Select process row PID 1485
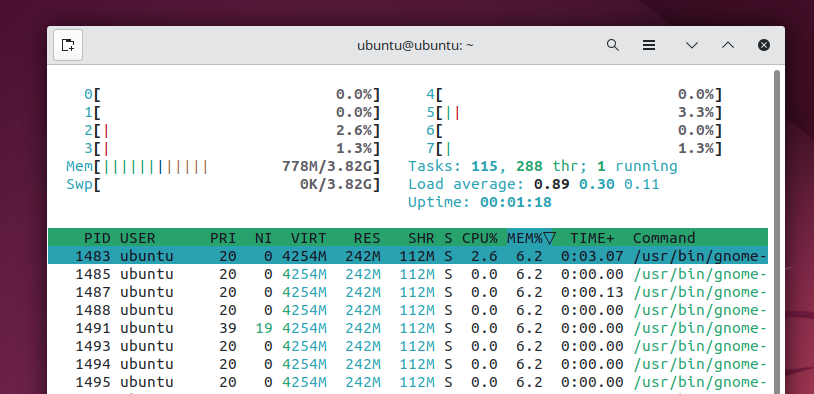The width and height of the screenshot is (814, 394). (x=408, y=274)
